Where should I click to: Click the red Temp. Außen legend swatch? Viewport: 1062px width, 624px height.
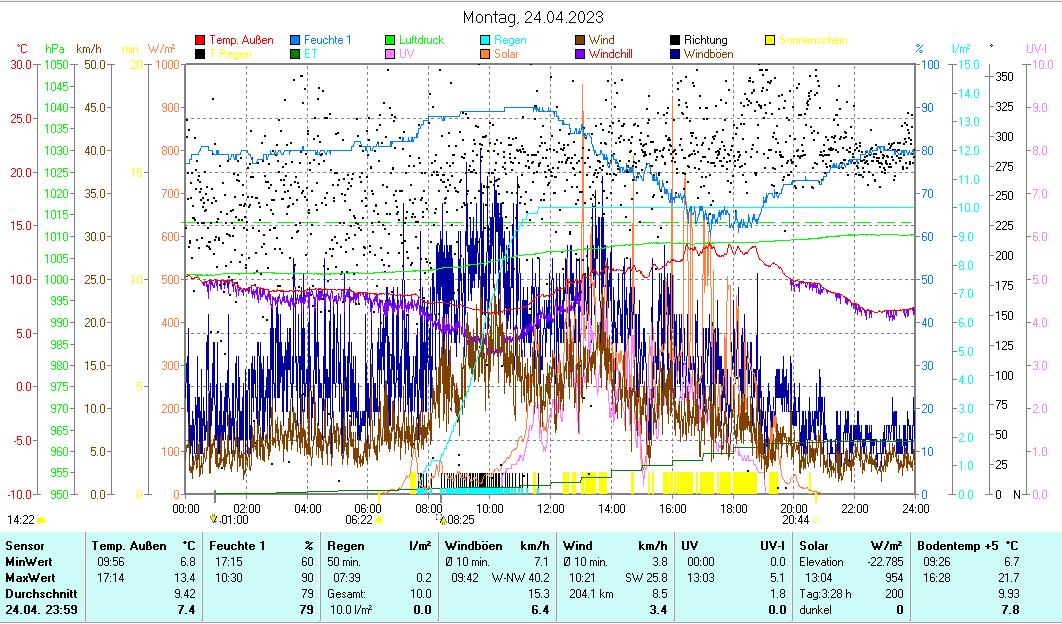(x=200, y=40)
